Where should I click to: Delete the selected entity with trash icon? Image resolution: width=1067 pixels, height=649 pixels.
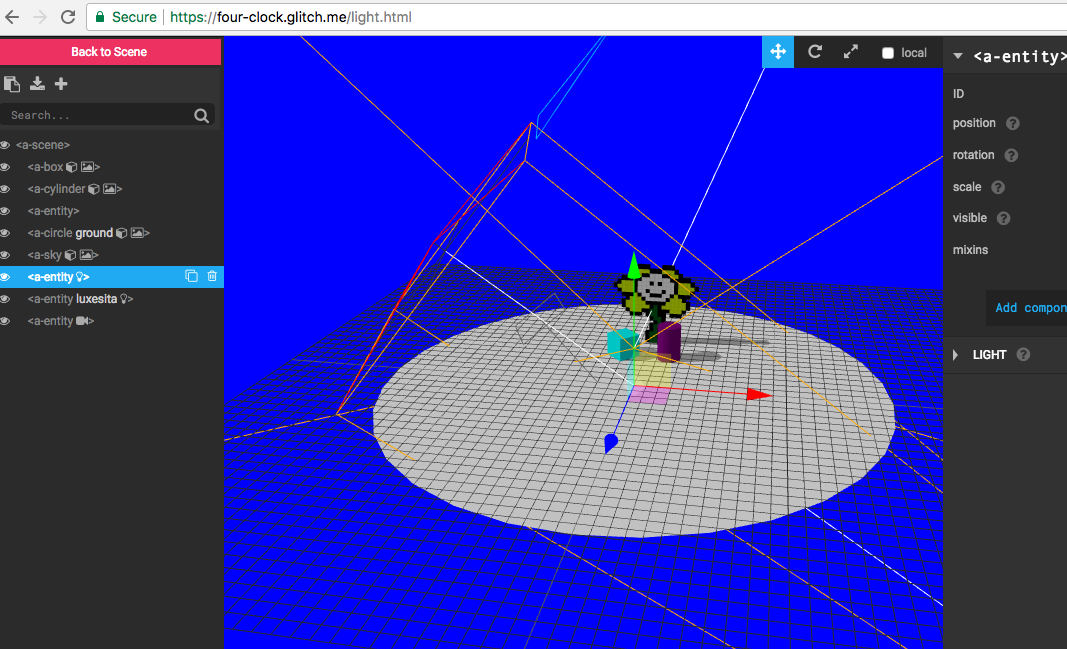coord(212,276)
